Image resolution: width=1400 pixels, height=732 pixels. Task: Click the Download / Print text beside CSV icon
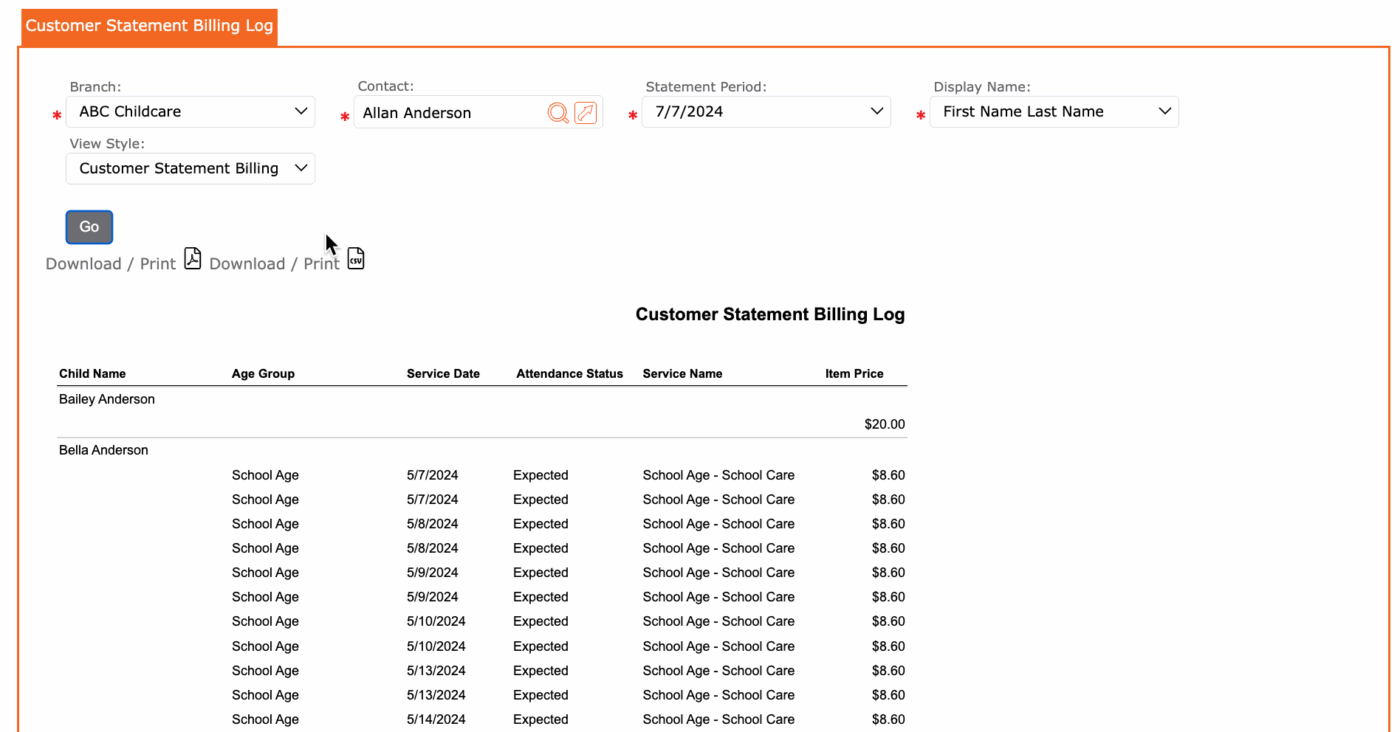point(274,264)
